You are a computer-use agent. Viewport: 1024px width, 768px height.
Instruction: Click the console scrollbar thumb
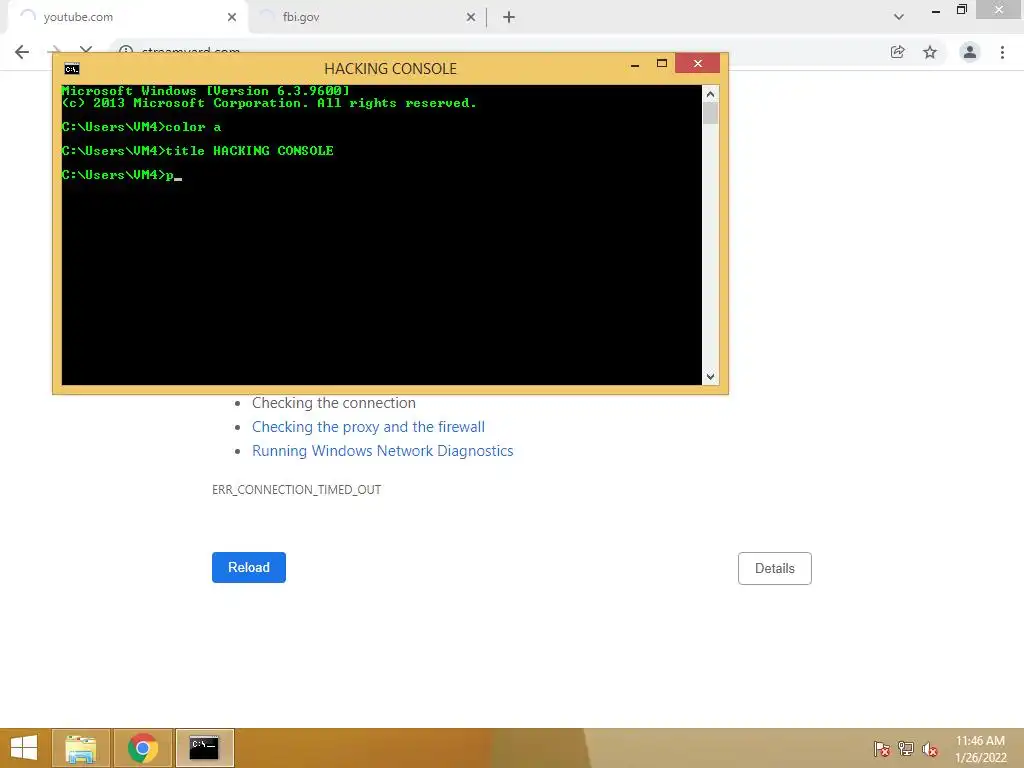click(711, 114)
